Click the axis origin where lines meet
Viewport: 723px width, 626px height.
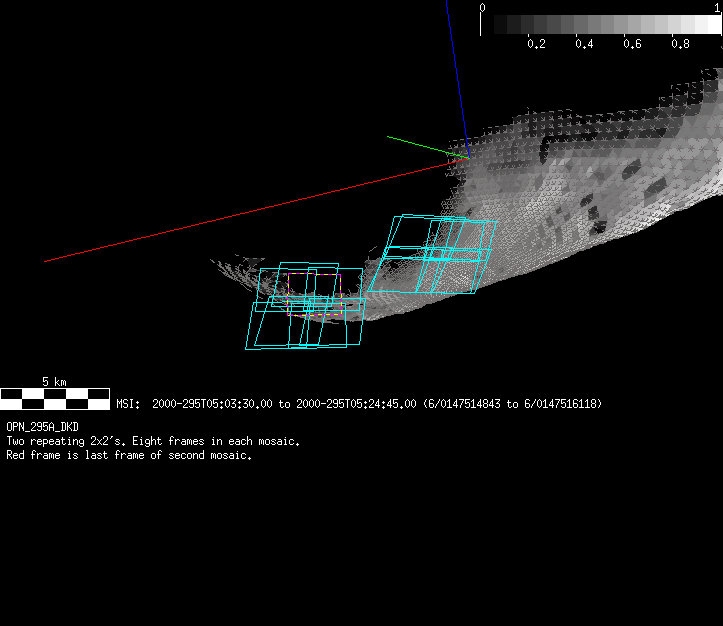[463, 155]
